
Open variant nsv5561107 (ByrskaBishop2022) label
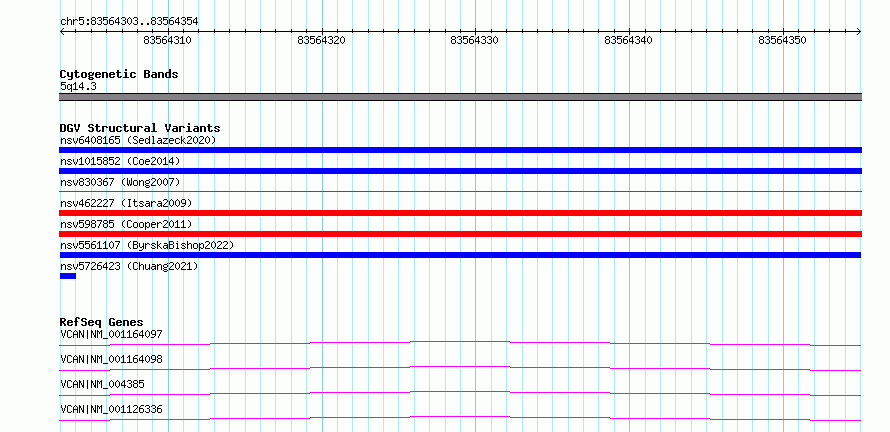click(147, 245)
